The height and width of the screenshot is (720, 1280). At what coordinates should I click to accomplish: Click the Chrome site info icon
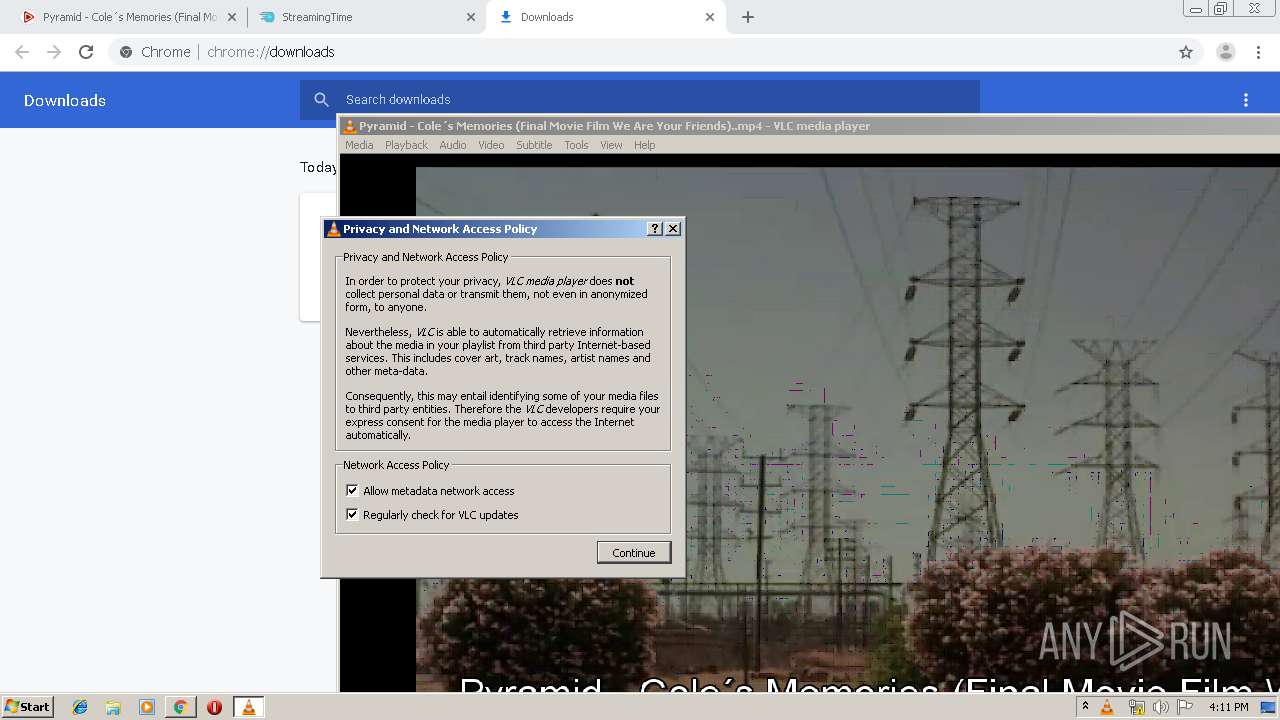click(125, 52)
